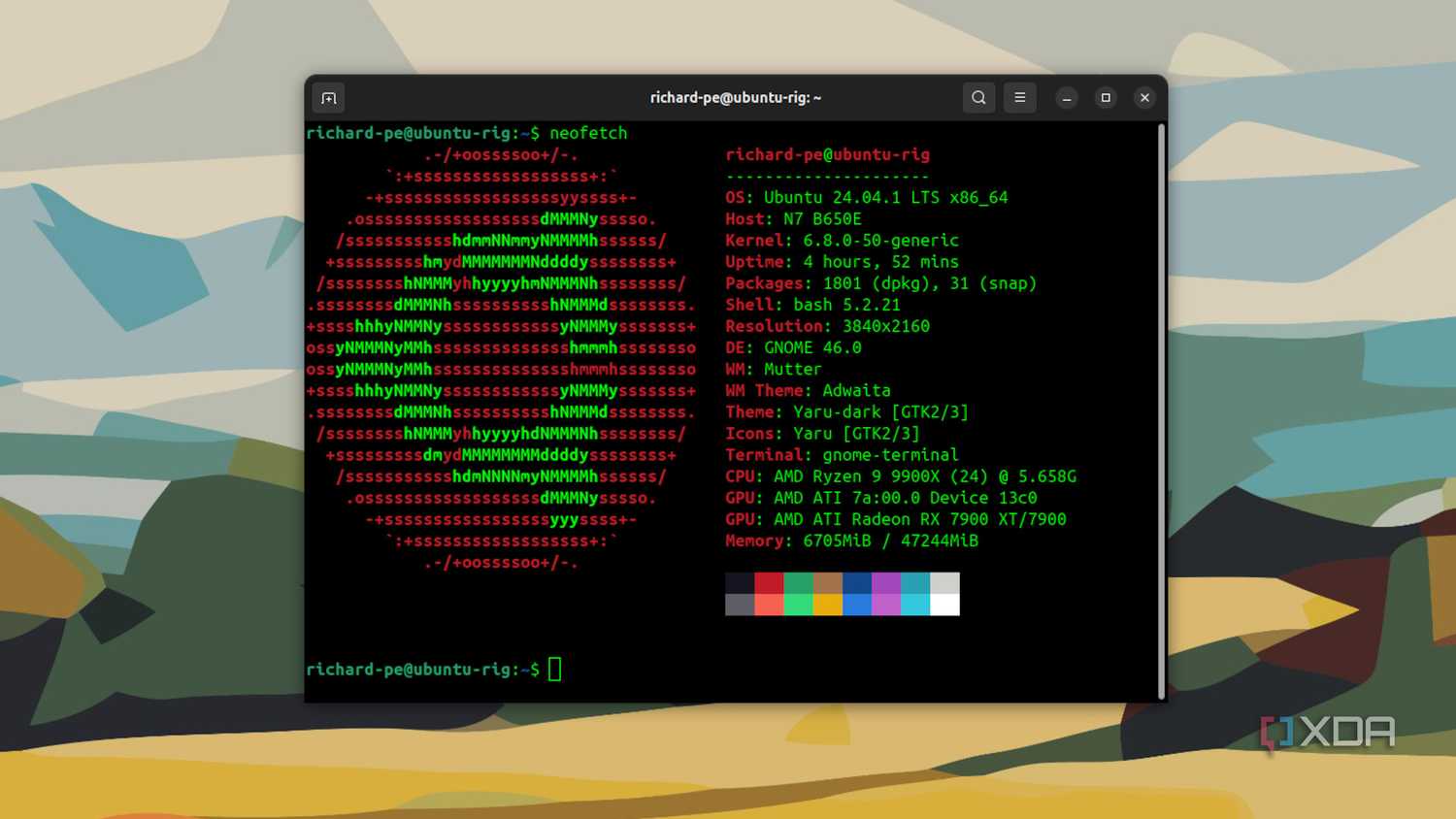Pick the salmon swatch in bottom row
The width and height of the screenshot is (1456, 819).
[x=769, y=605]
